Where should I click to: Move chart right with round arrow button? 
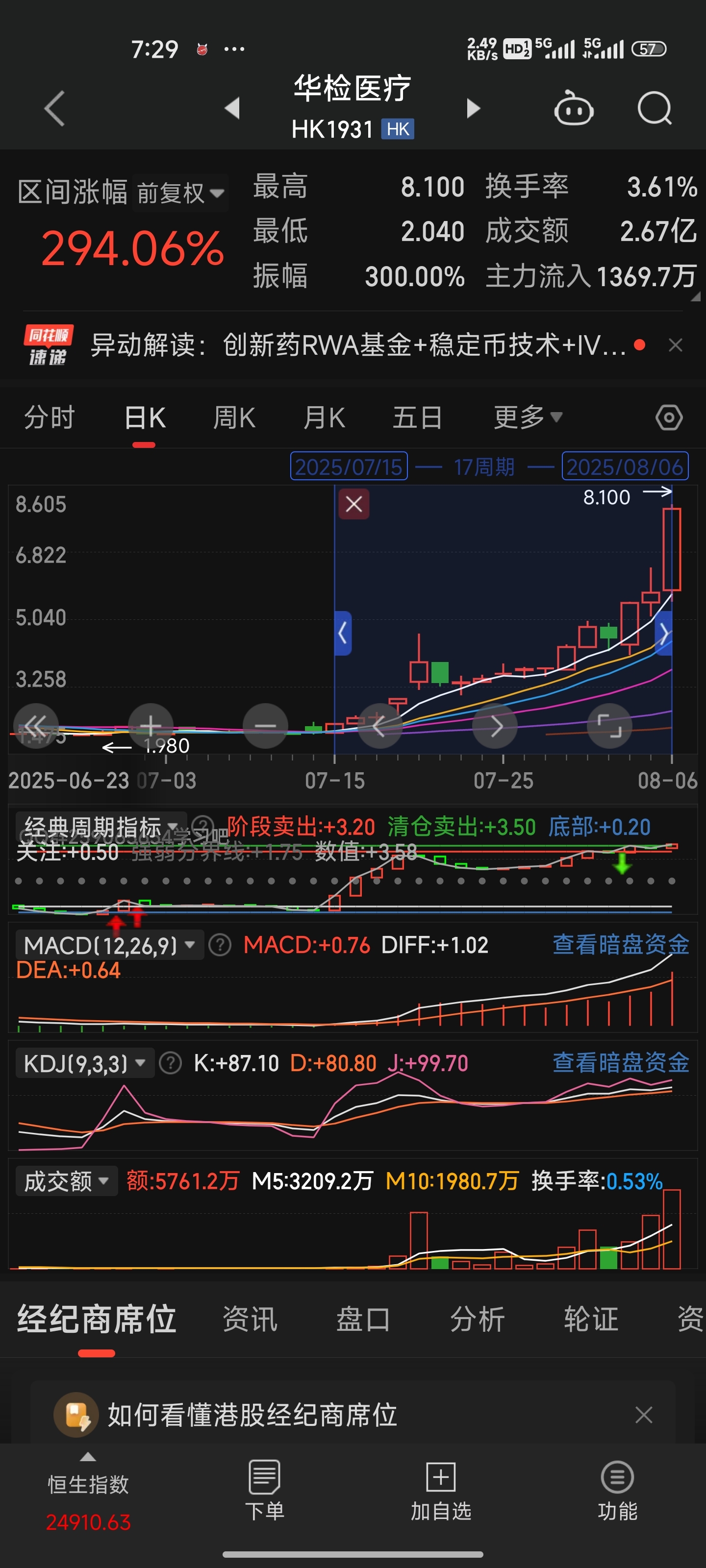(x=495, y=726)
